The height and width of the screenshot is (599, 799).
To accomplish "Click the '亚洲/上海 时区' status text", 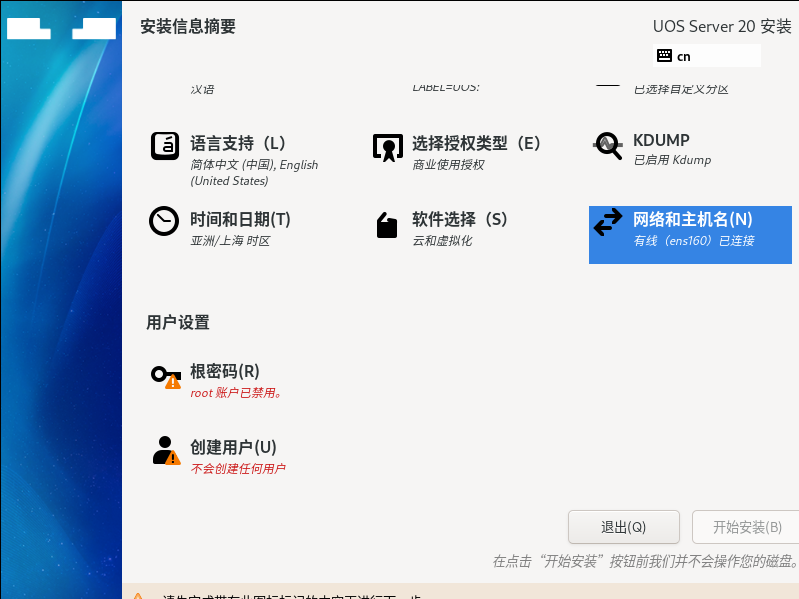I will (230, 241).
